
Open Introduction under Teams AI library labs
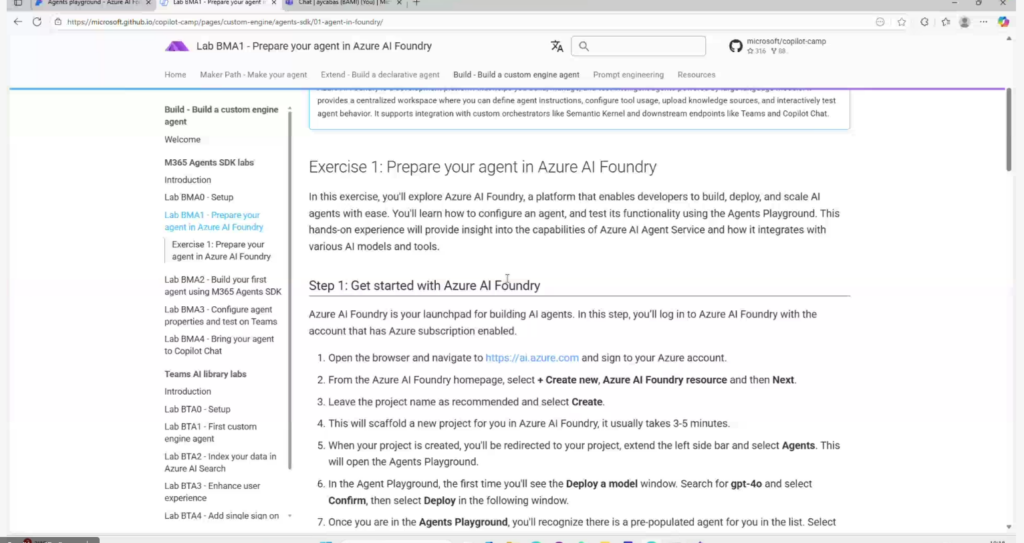[187, 391]
